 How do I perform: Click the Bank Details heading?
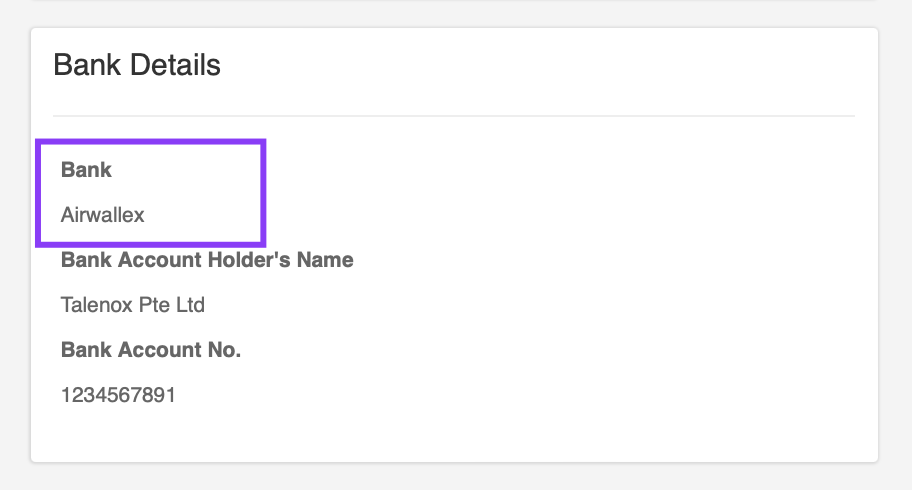(137, 66)
